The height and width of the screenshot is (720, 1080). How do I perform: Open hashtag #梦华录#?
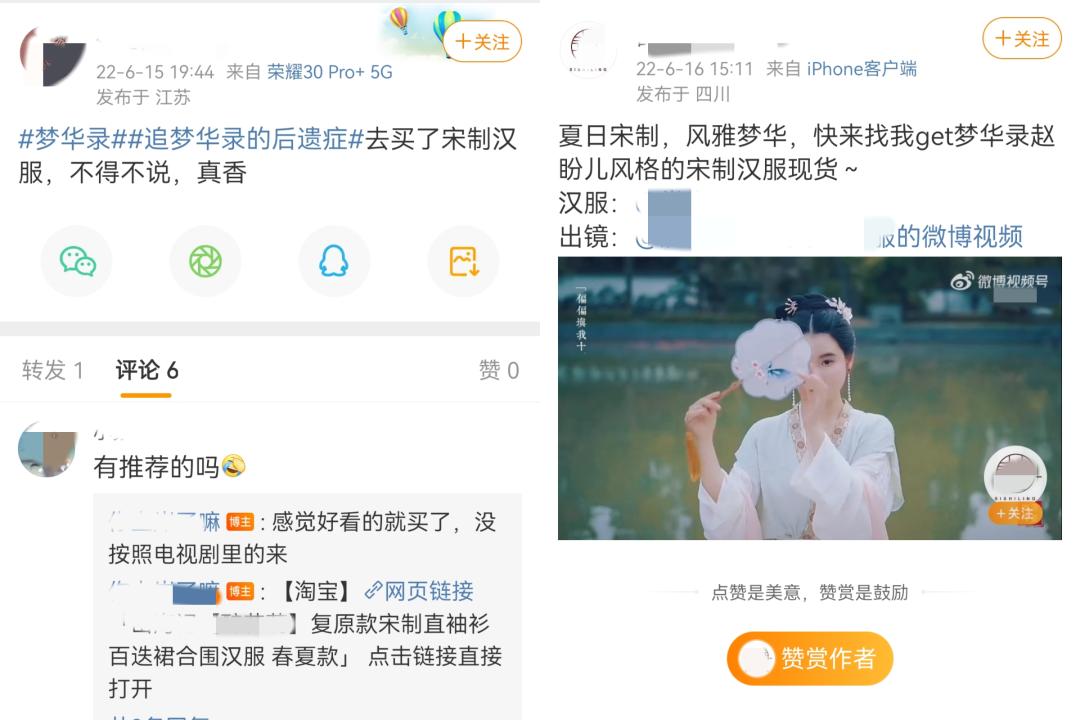point(65,139)
